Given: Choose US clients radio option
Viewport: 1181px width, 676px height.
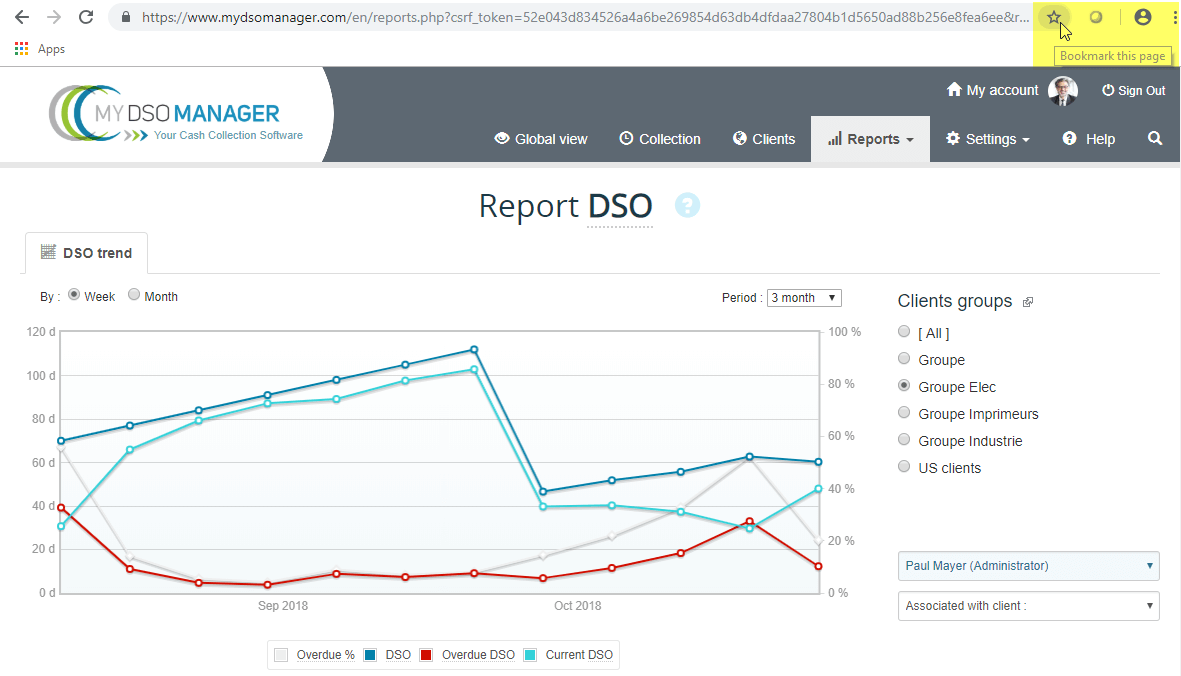Looking at the screenshot, I should (x=905, y=467).
